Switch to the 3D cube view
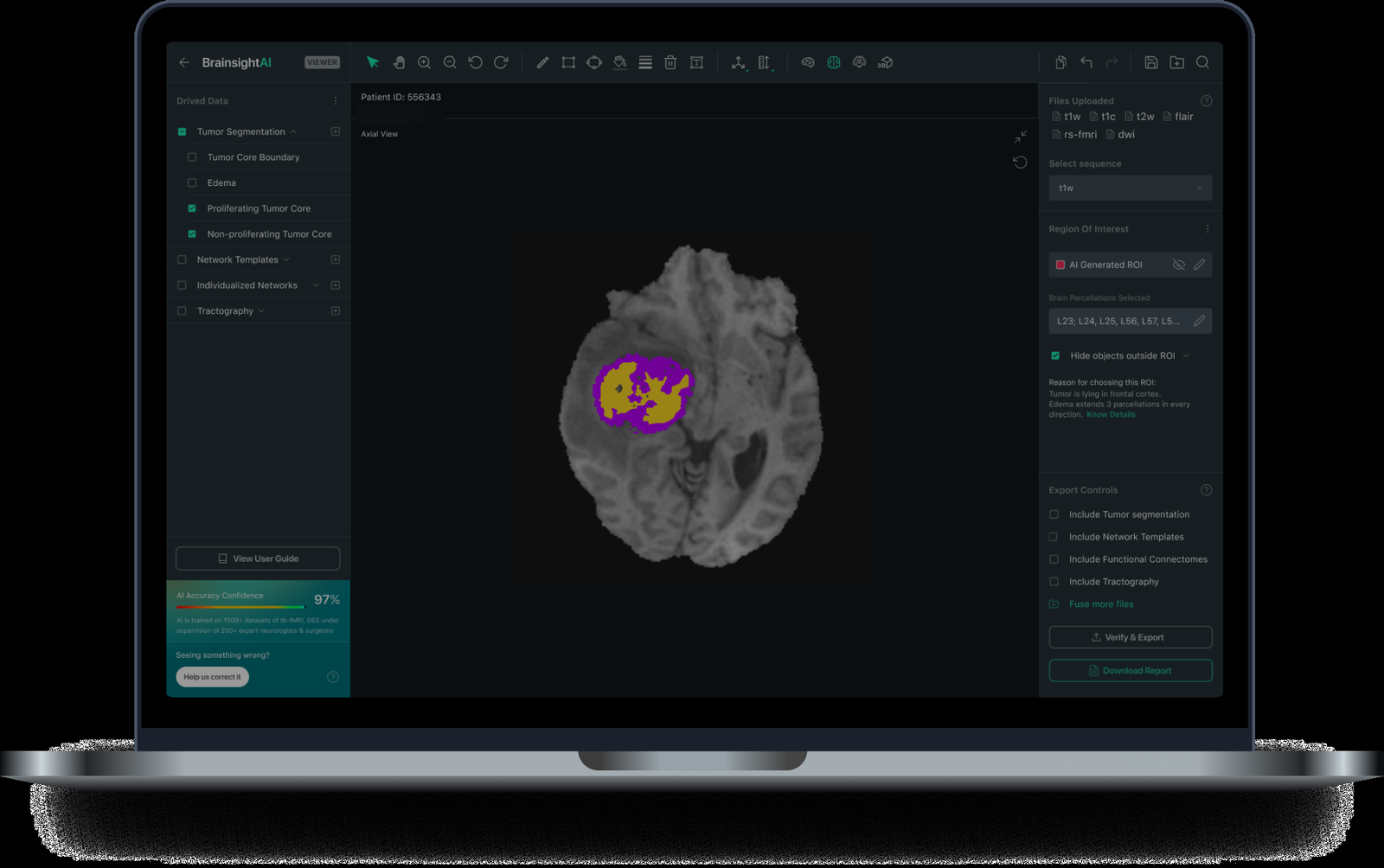1384x868 pixels. pos(885,62)
